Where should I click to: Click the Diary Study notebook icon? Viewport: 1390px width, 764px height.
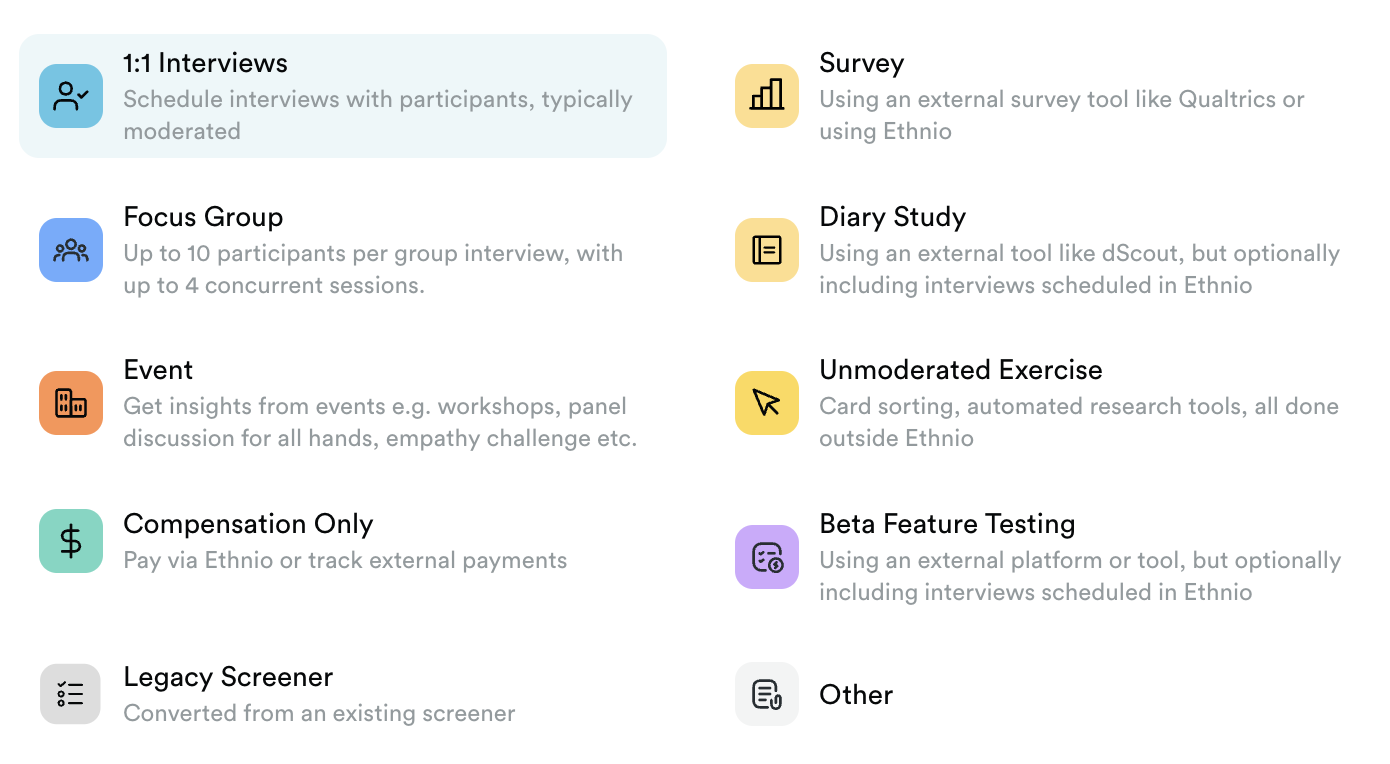pos(767,250)
